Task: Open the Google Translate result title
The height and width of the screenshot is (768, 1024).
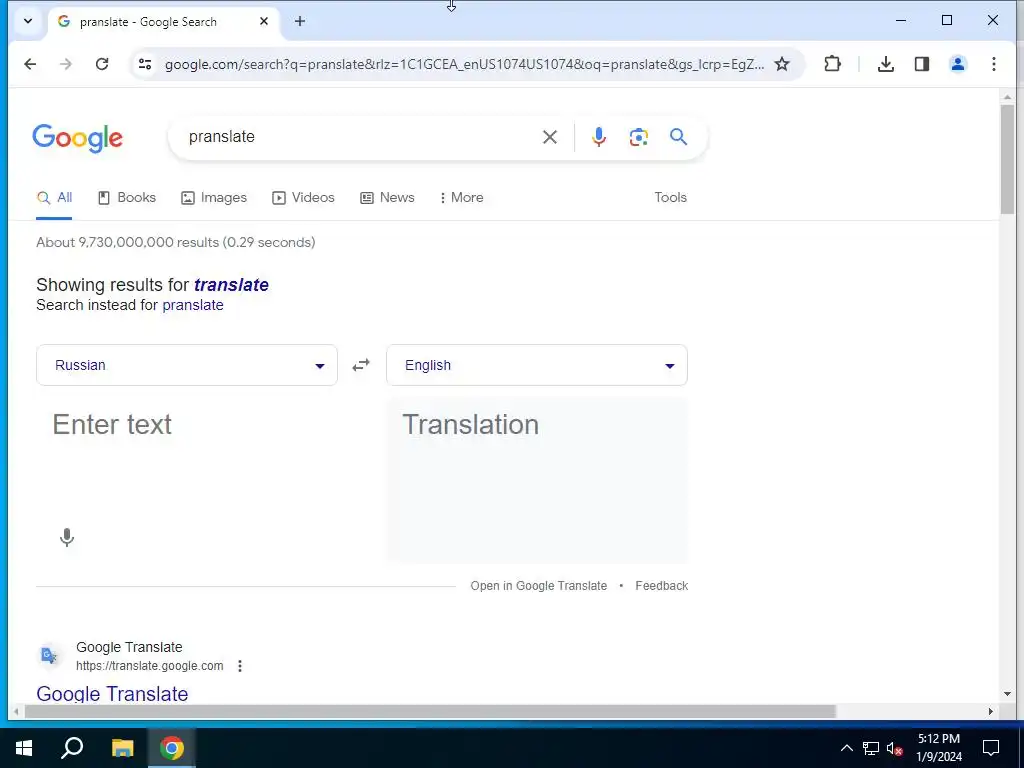Action: click(x=112, y=694)
